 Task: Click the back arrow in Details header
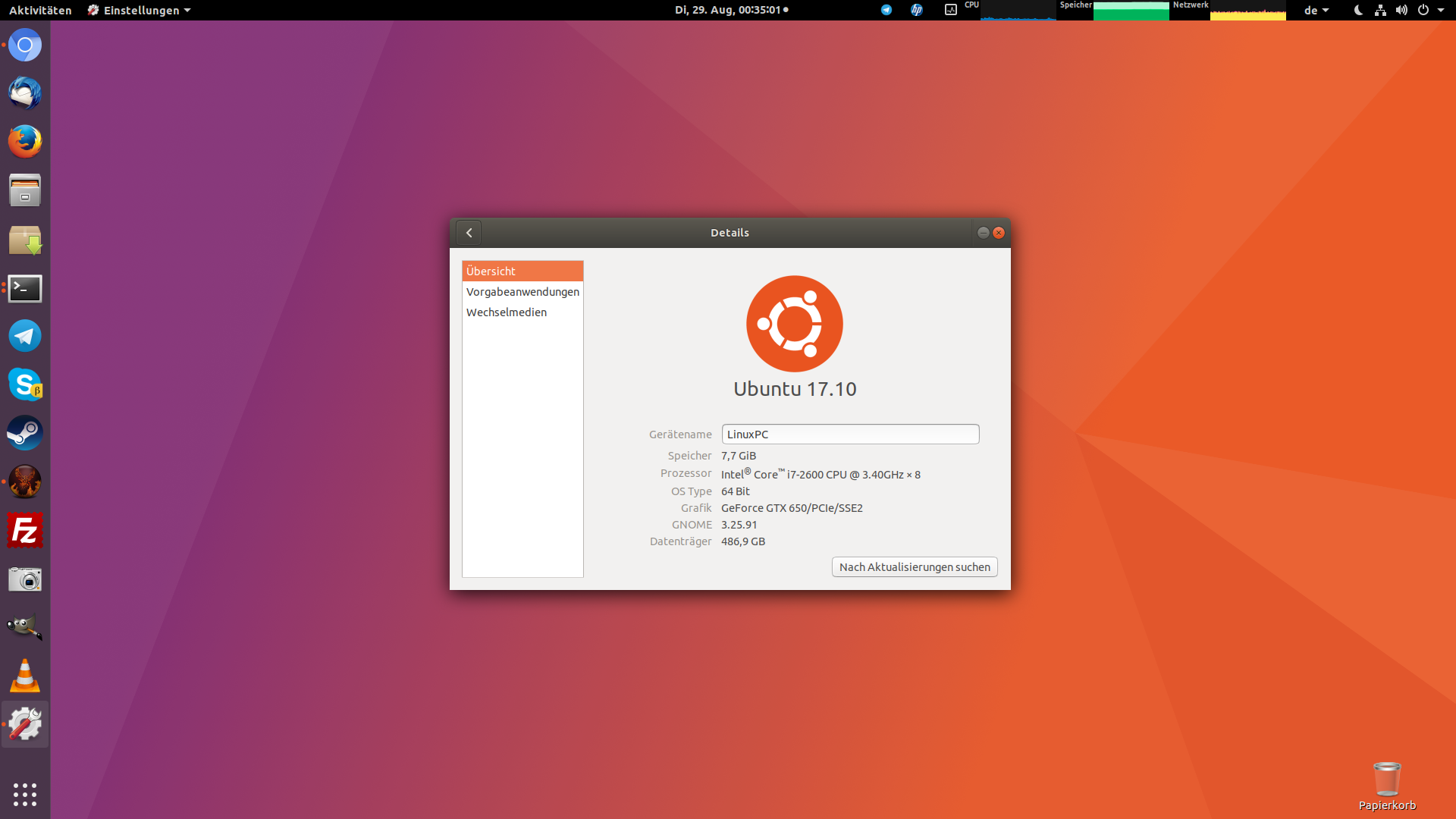(x=469, y=233)
